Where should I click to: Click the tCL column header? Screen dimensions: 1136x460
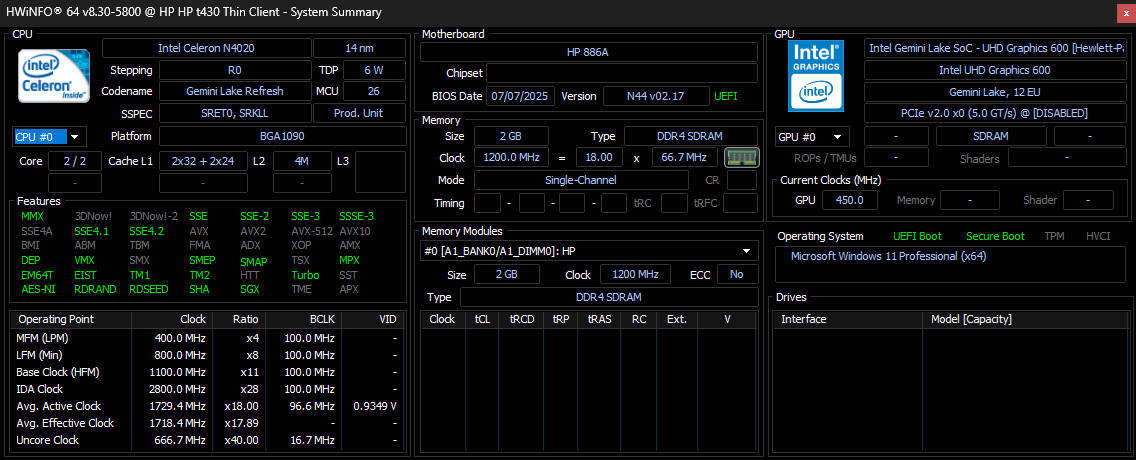(x=483, y=319)
